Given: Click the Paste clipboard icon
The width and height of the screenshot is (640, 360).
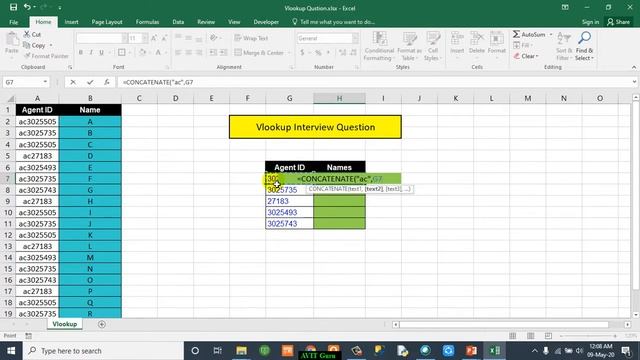Looking at the screenshot, I should click(x=12, y=40).
